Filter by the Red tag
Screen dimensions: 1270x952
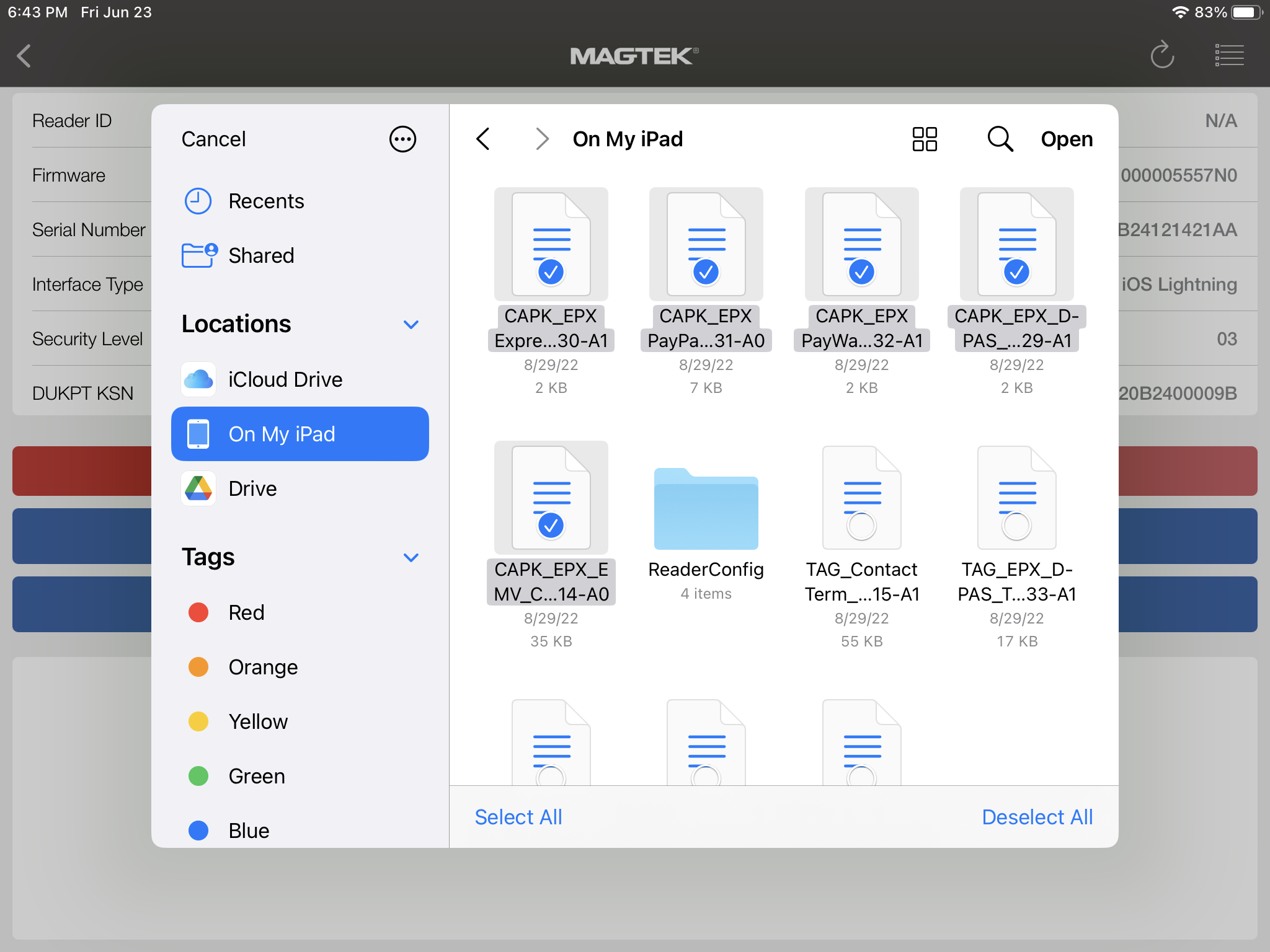300,612
